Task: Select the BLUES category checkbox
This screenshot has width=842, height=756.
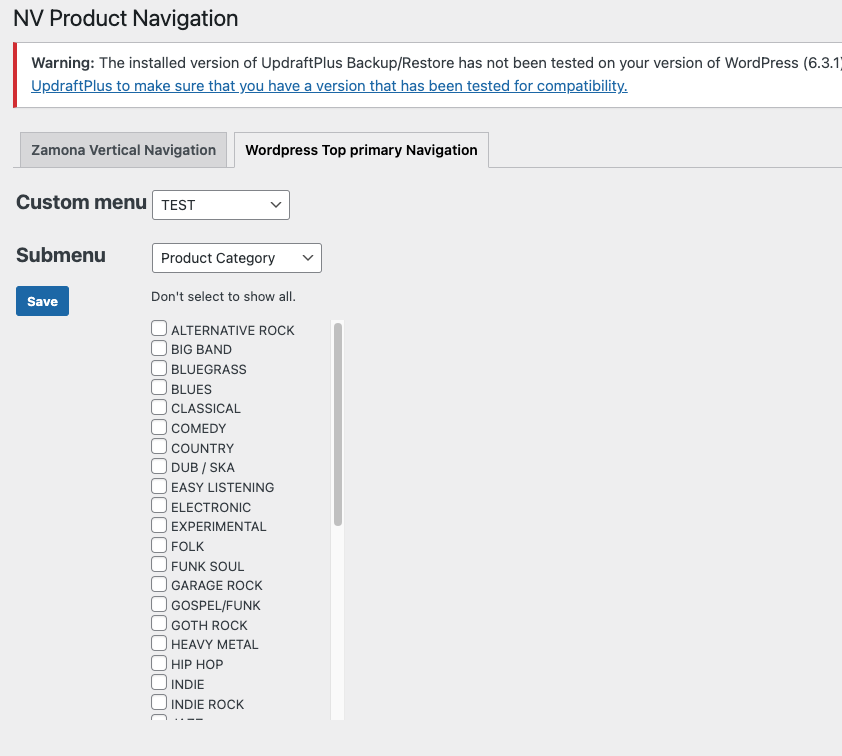Action: 159,388
